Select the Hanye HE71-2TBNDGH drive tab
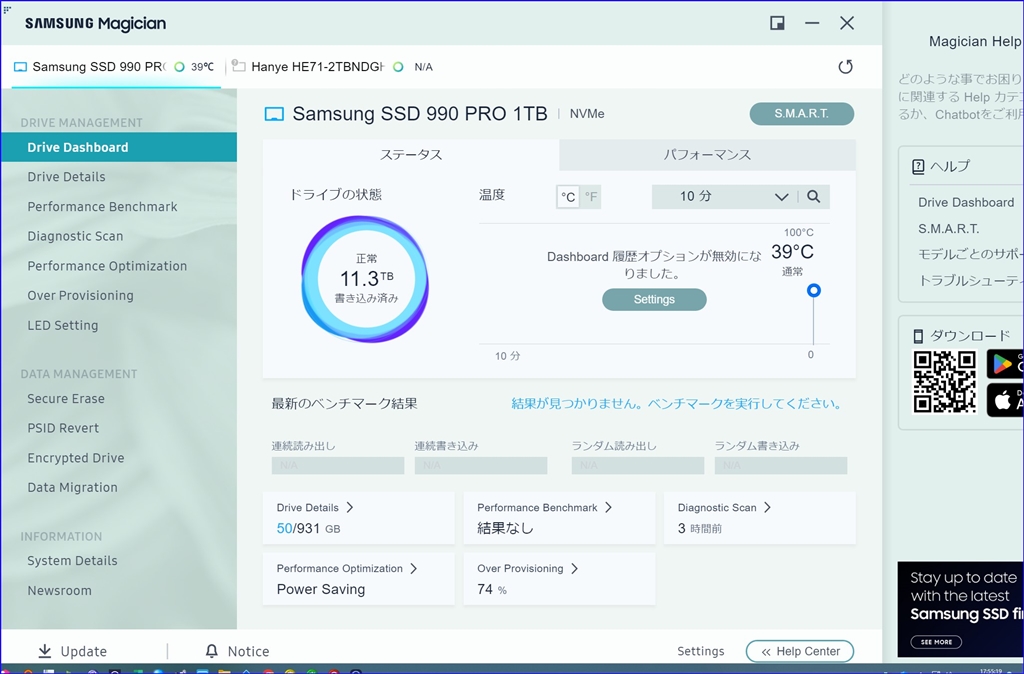 click(x=333, y=67)
